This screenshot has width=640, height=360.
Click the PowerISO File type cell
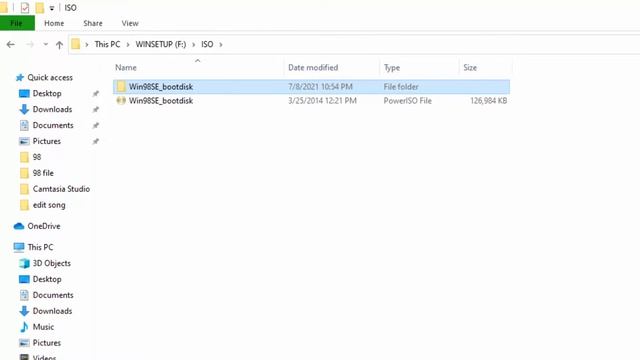coord(407,100)
